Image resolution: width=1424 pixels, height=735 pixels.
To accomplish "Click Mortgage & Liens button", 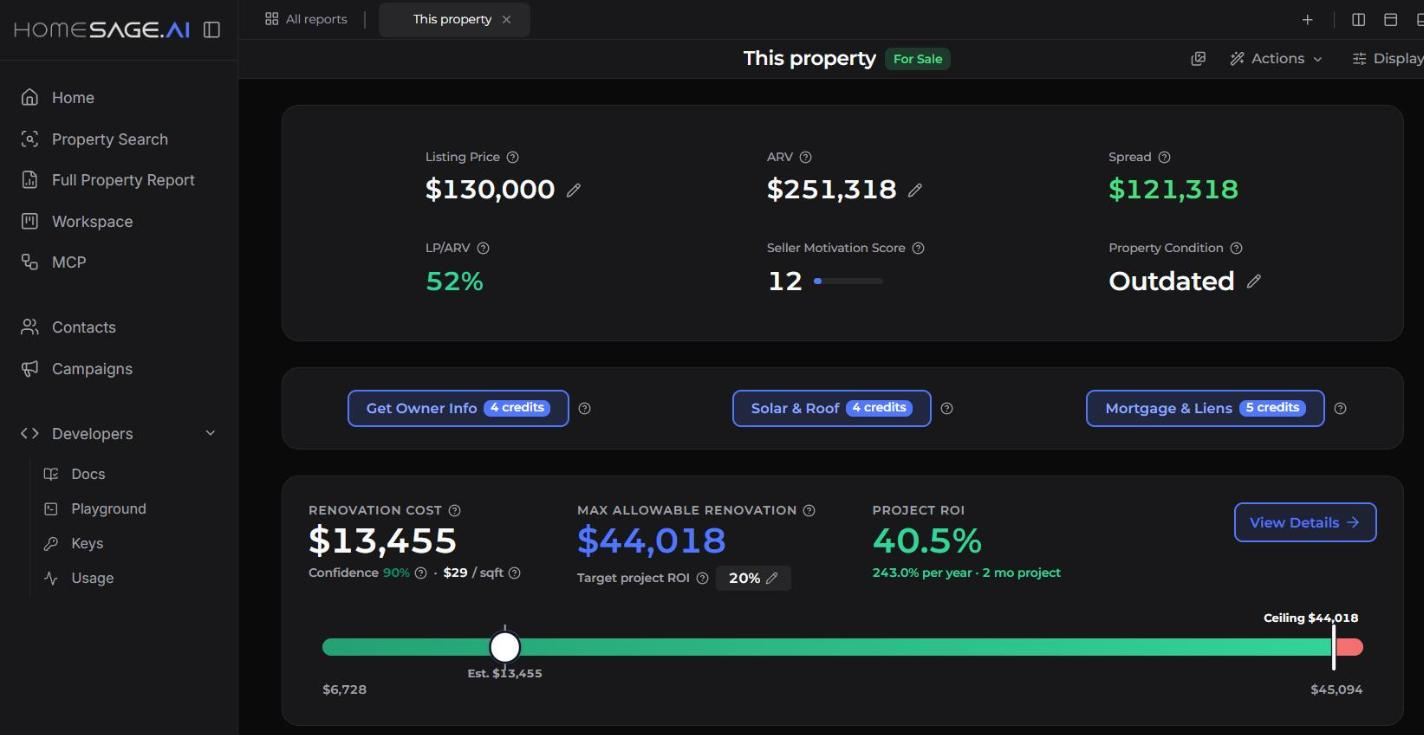I will coord(1205,408).
